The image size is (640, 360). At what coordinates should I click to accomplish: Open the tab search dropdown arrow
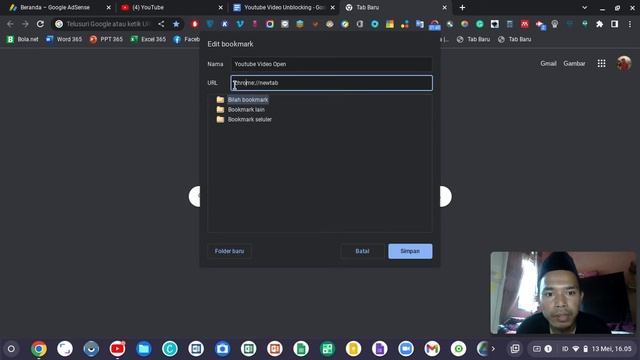(x=584, y=7)
